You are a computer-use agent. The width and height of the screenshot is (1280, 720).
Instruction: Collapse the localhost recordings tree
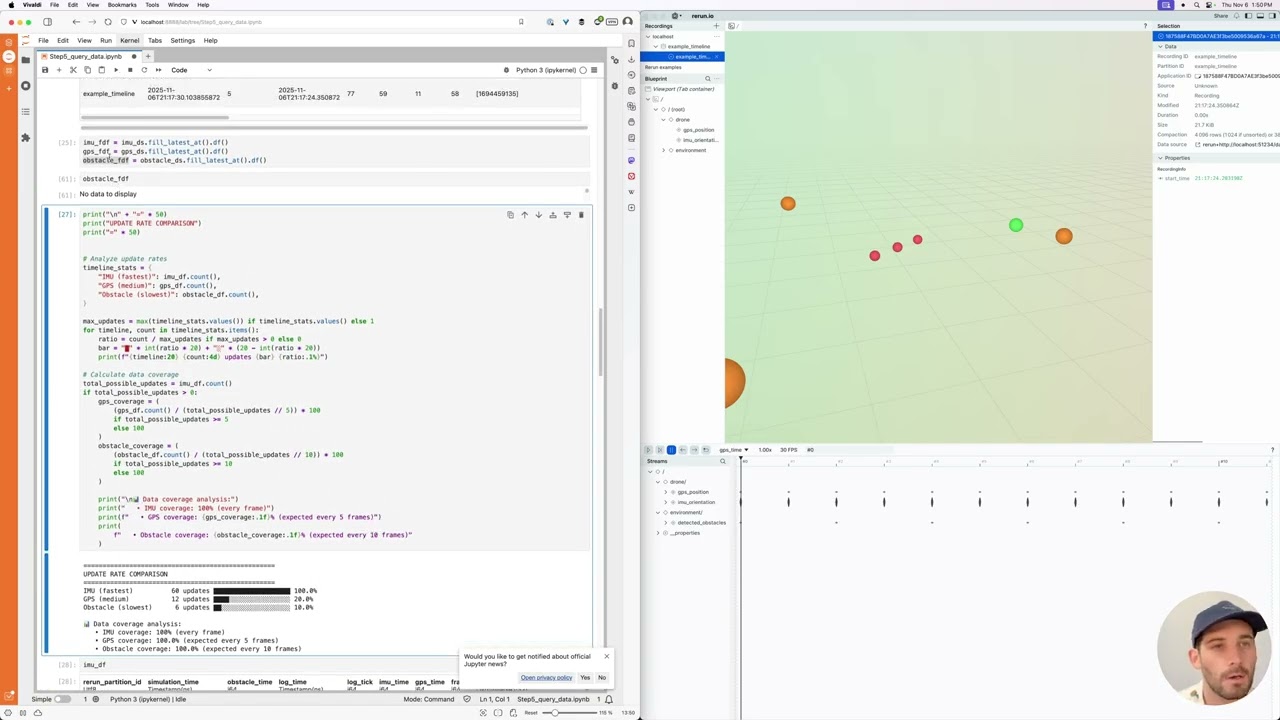pyautogui.click(x=648, y=37)
